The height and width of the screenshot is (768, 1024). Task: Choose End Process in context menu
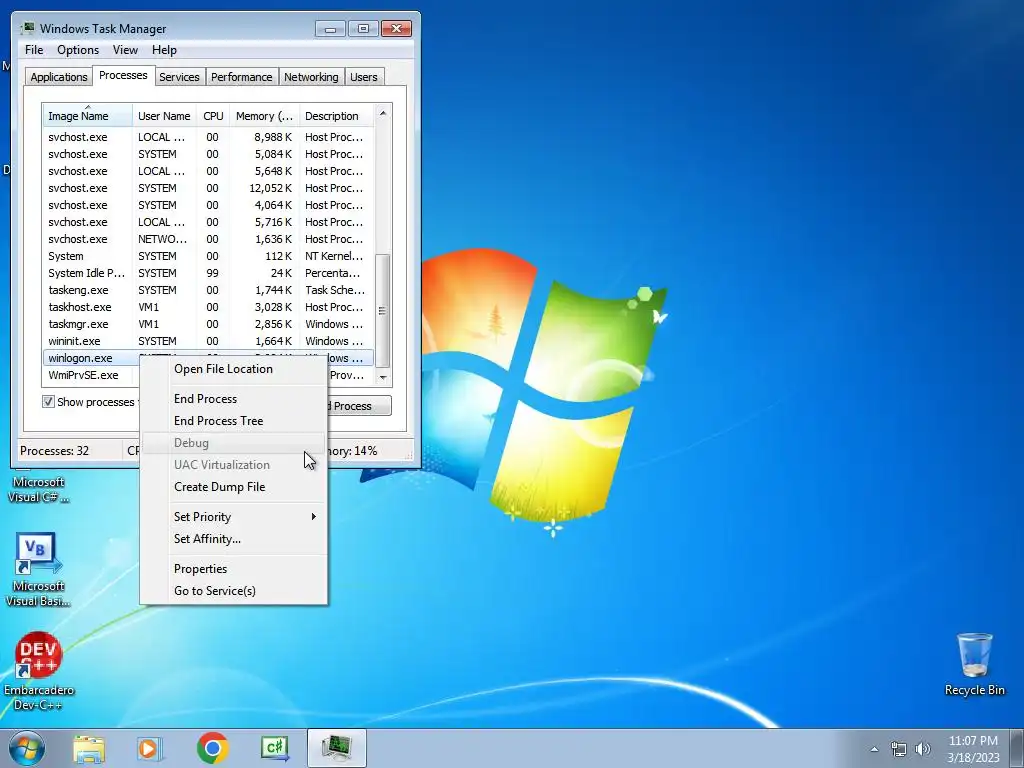pos(234,399)
